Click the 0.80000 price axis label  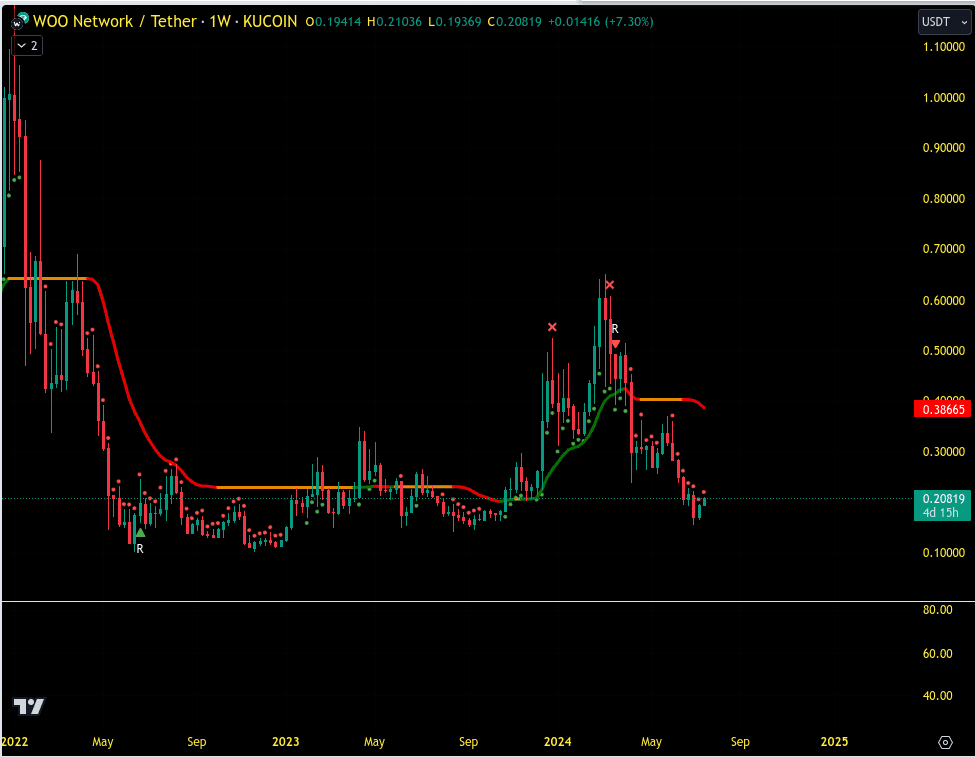click(x=943, y=198)
